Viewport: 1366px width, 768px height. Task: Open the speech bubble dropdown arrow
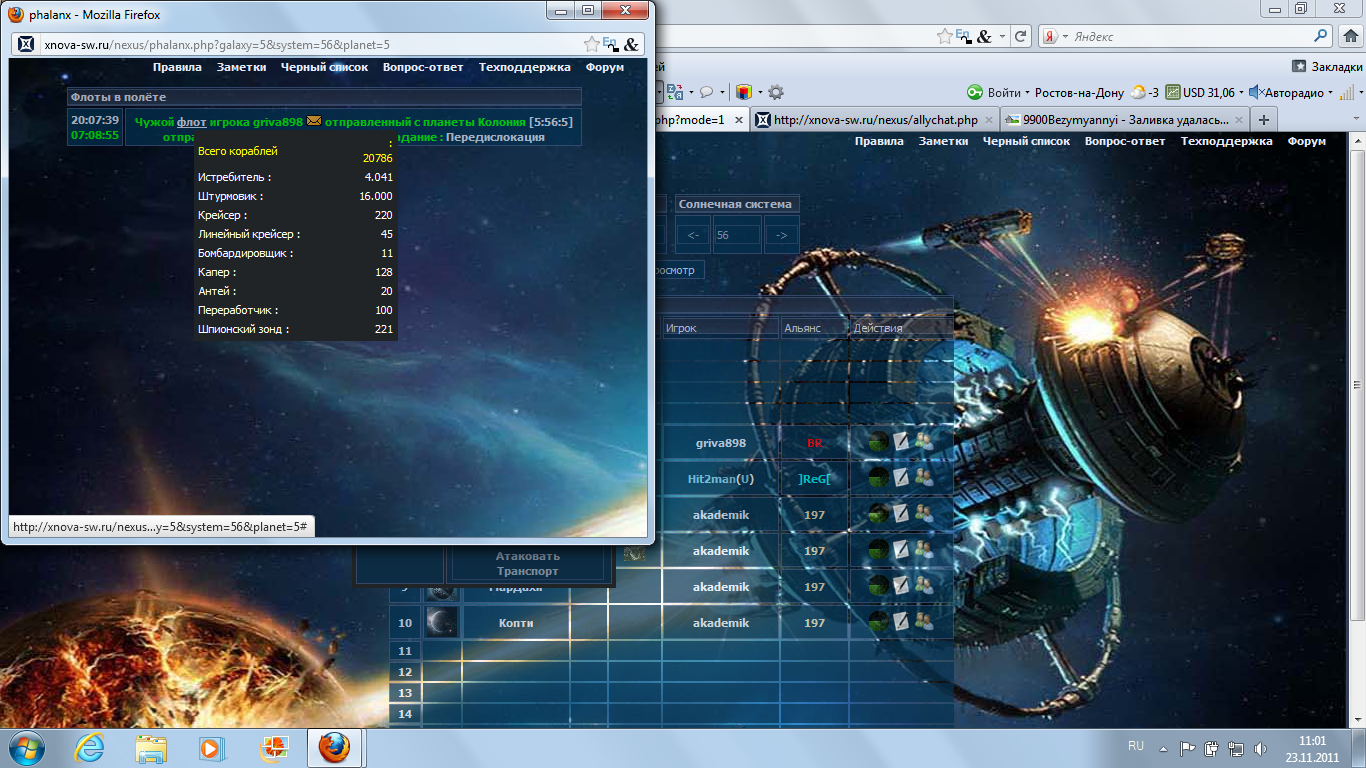tap(721, 93)
